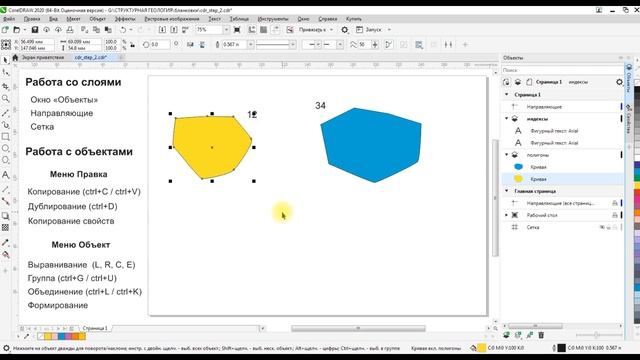Viewport: 640px width, 360px height.
Task: Select the Crop tool
Action: click(x=5, y=86)
